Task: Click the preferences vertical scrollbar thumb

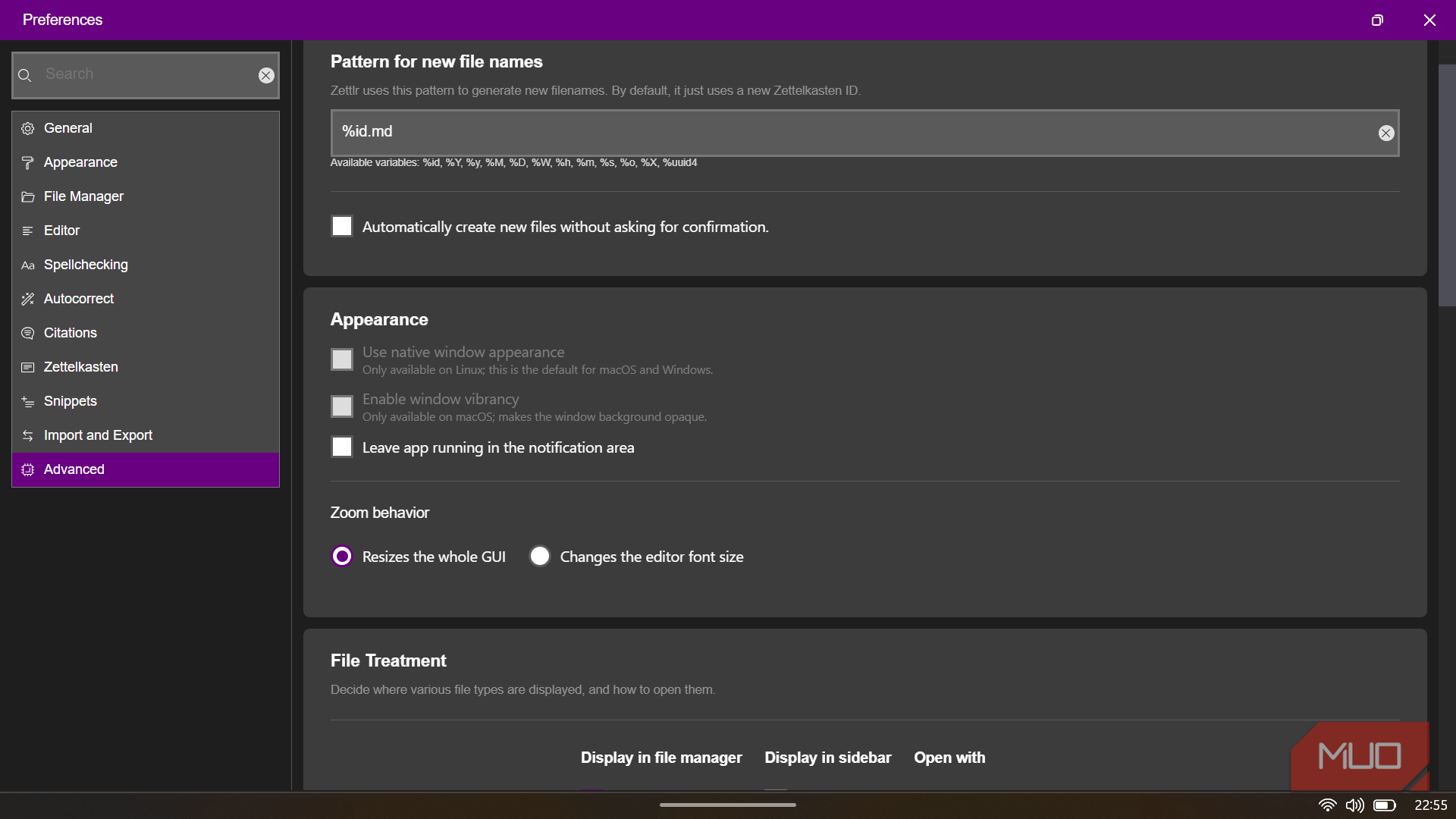Action: [1447, 186]
